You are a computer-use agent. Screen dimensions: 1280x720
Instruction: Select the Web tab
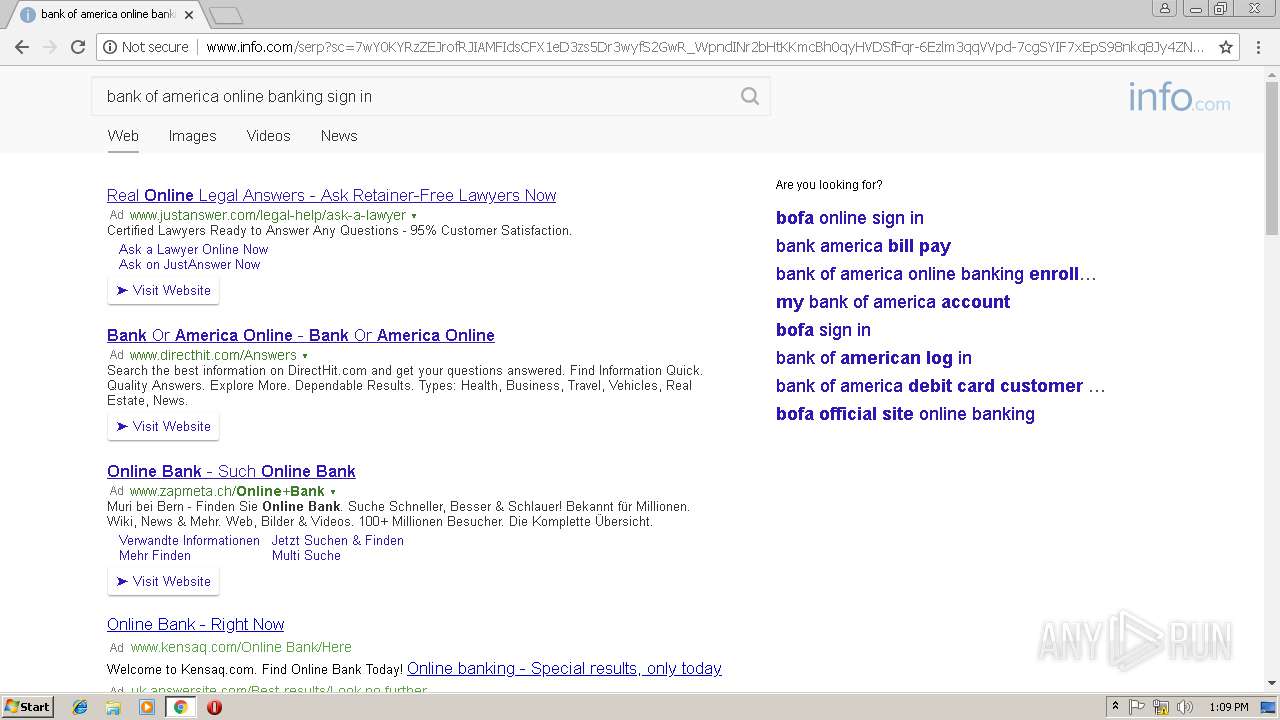pyautogui.click(x=123, y=136)
